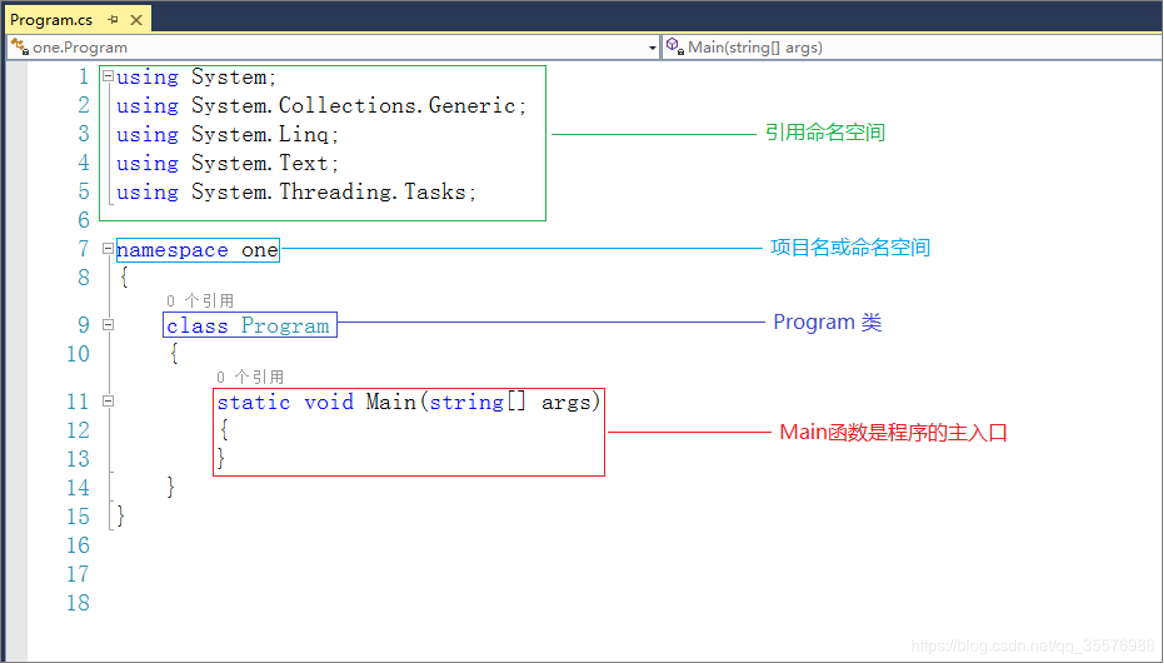
Task: Collapse the using directives block
Action: pos(108,76)
